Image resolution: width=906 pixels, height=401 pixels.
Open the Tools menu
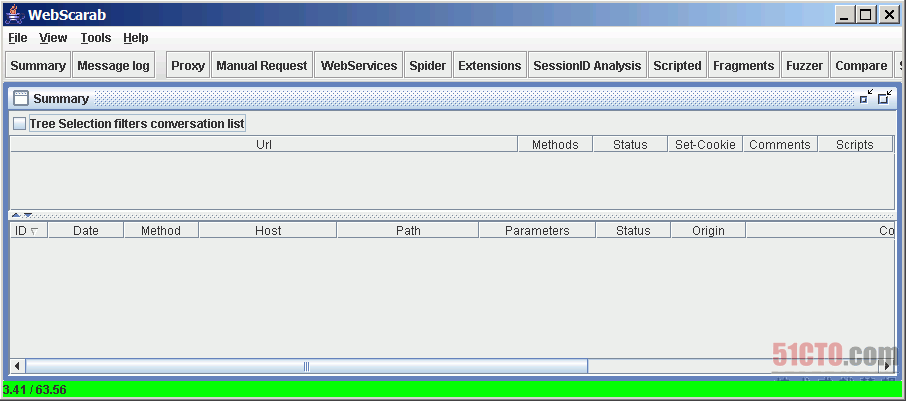[95, 38]
